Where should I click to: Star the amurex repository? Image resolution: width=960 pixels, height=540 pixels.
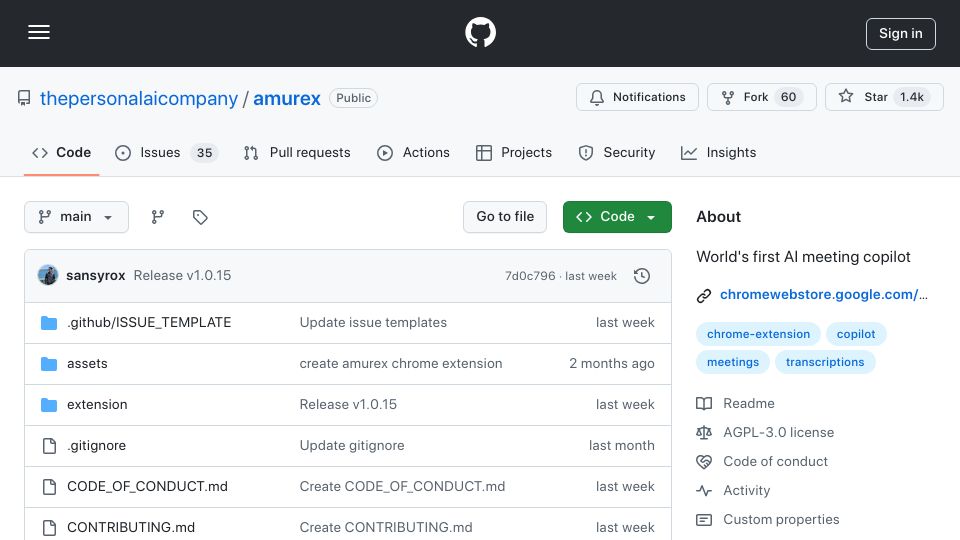coord(883,97)
